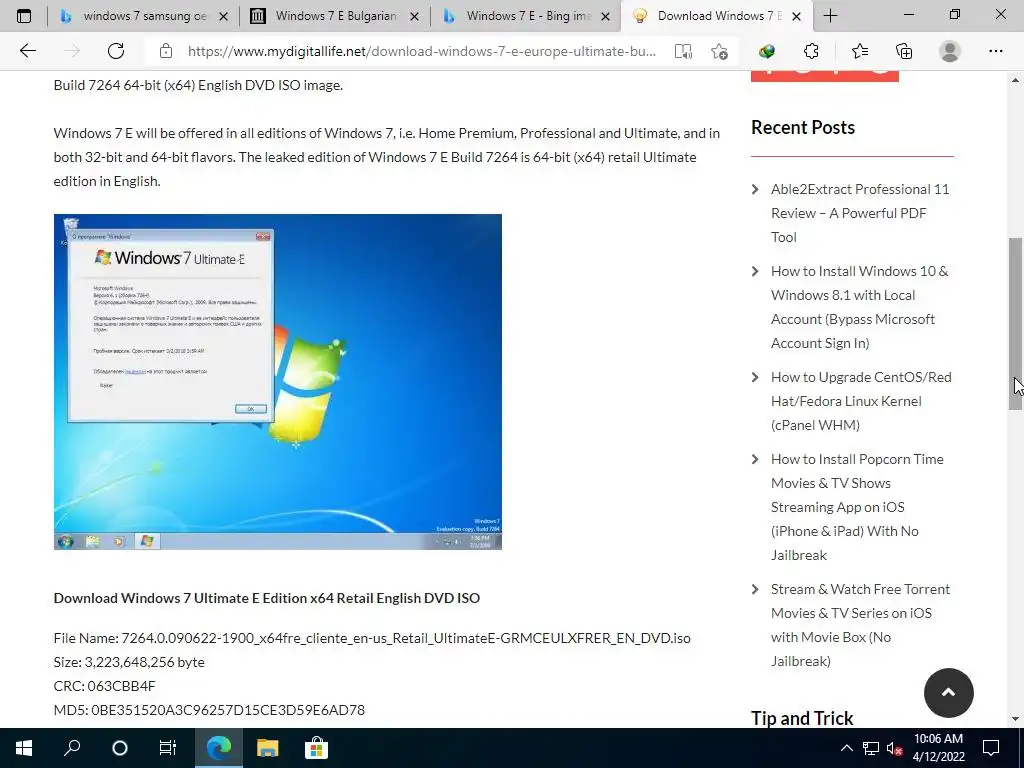Open Immersive Reader read-aloud icon
The image size is (1024, 768).
[x=683, y=52]
